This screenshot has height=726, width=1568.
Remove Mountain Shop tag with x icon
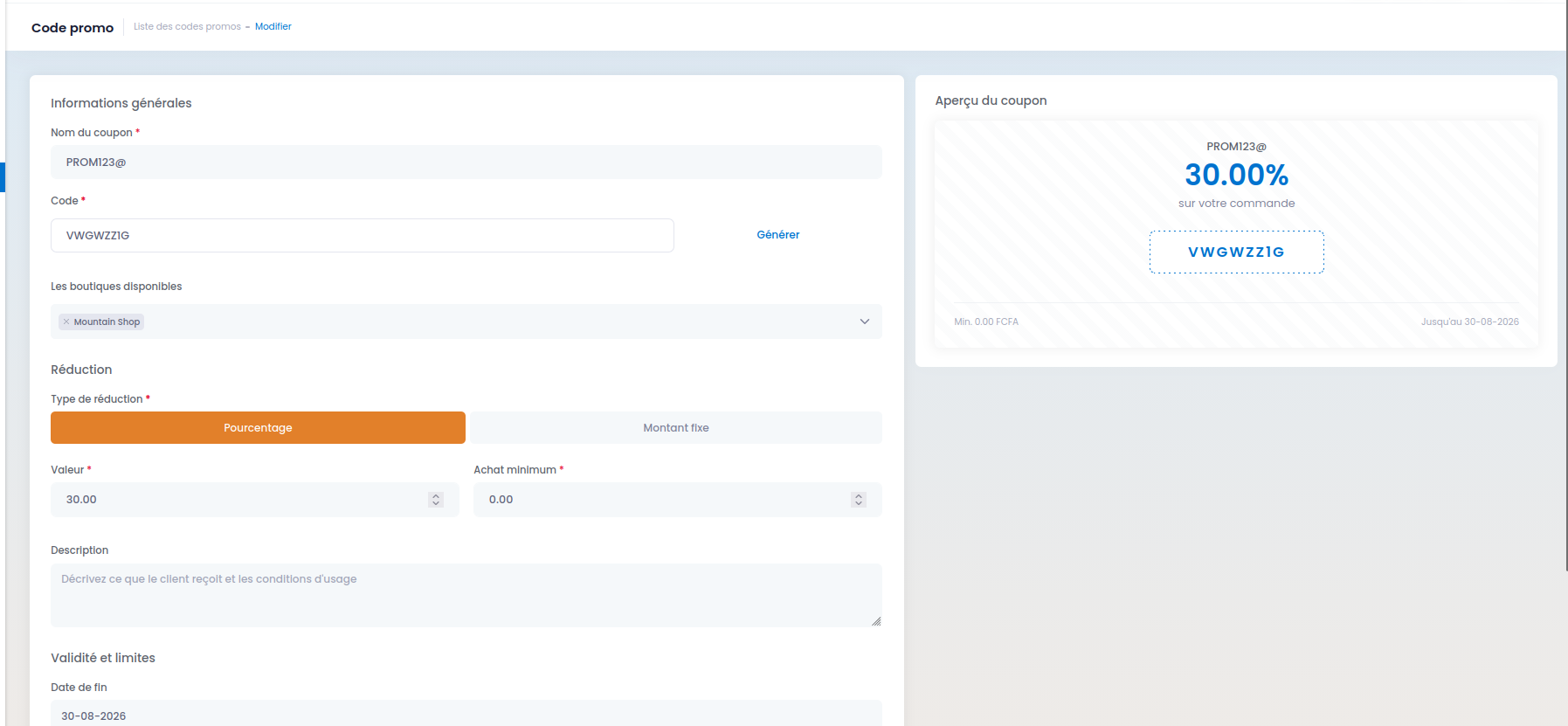pos(66,322)
